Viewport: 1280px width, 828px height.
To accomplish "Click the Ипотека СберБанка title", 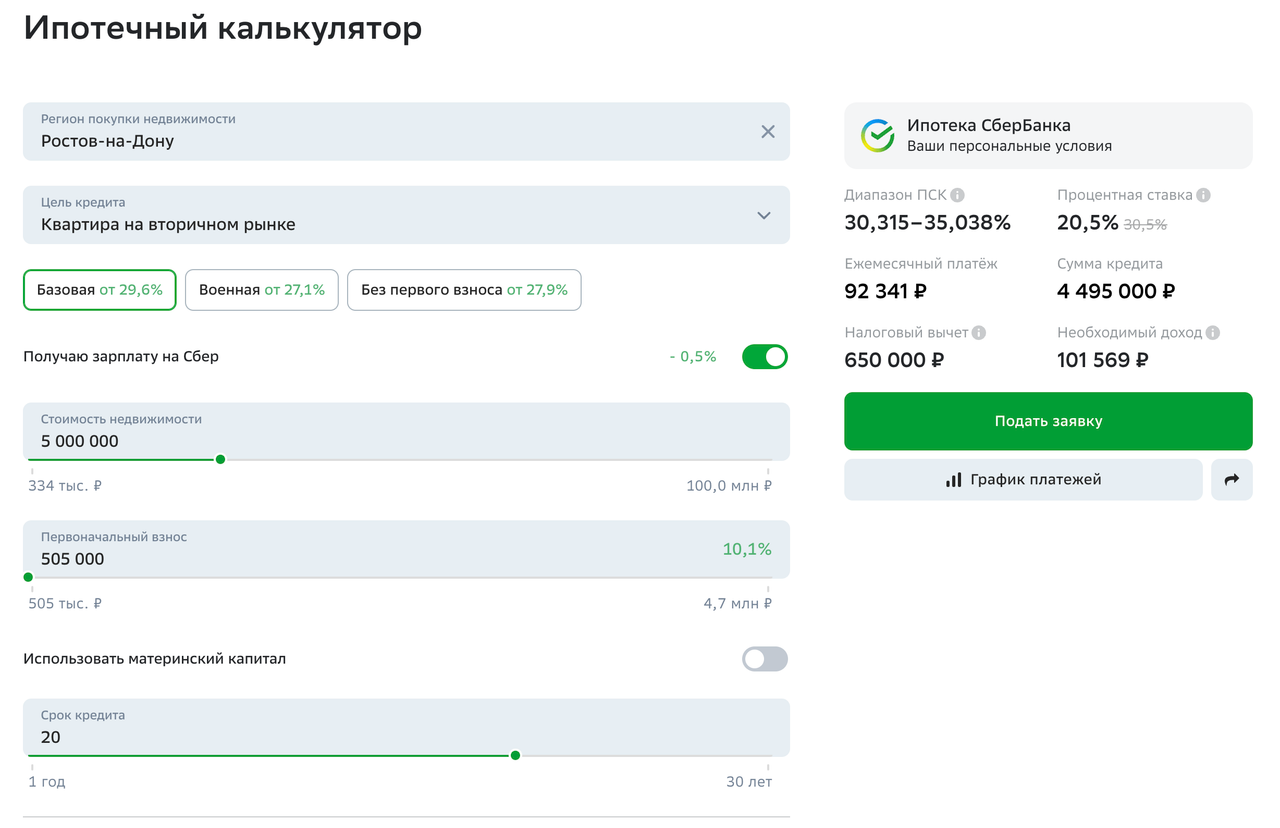I will [x=989, y=126].
